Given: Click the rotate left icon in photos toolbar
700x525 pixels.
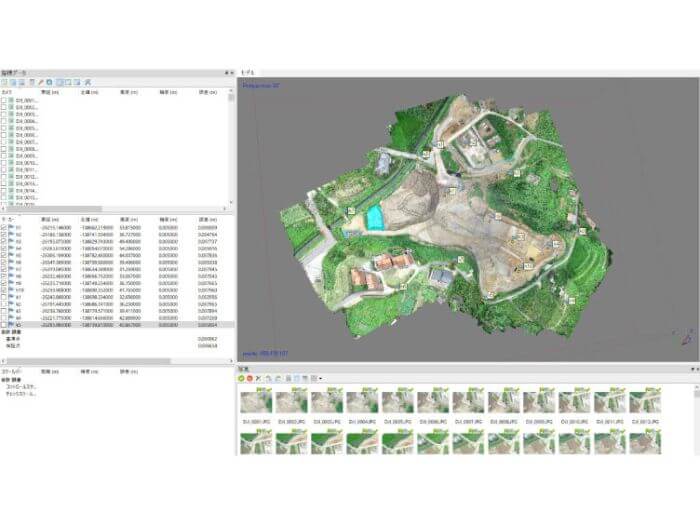Looking at the screenshot, I should tap(268, 378).
